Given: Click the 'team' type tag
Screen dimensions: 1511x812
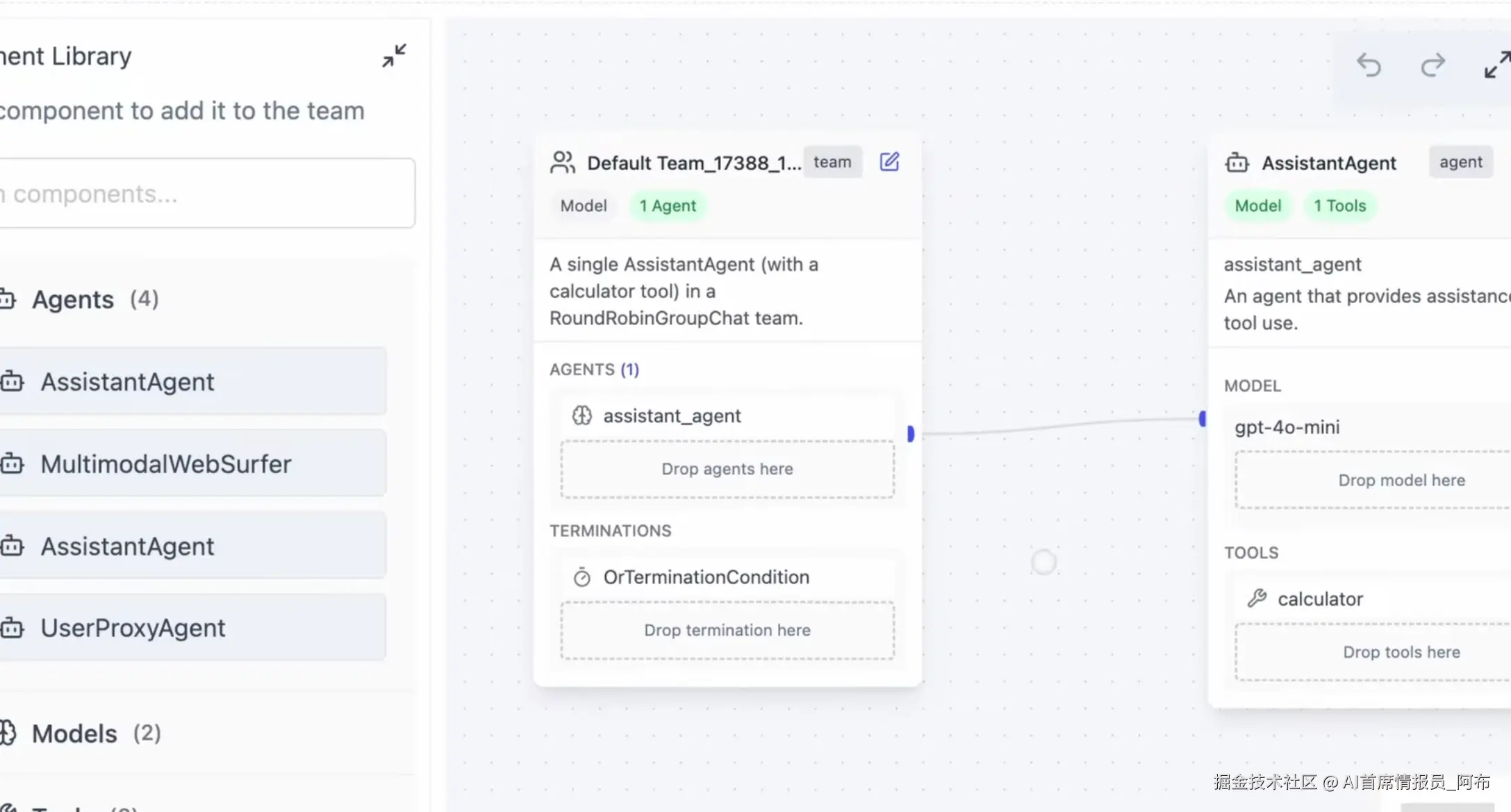Looking at the screenshot, I should (x=832, y=162).
